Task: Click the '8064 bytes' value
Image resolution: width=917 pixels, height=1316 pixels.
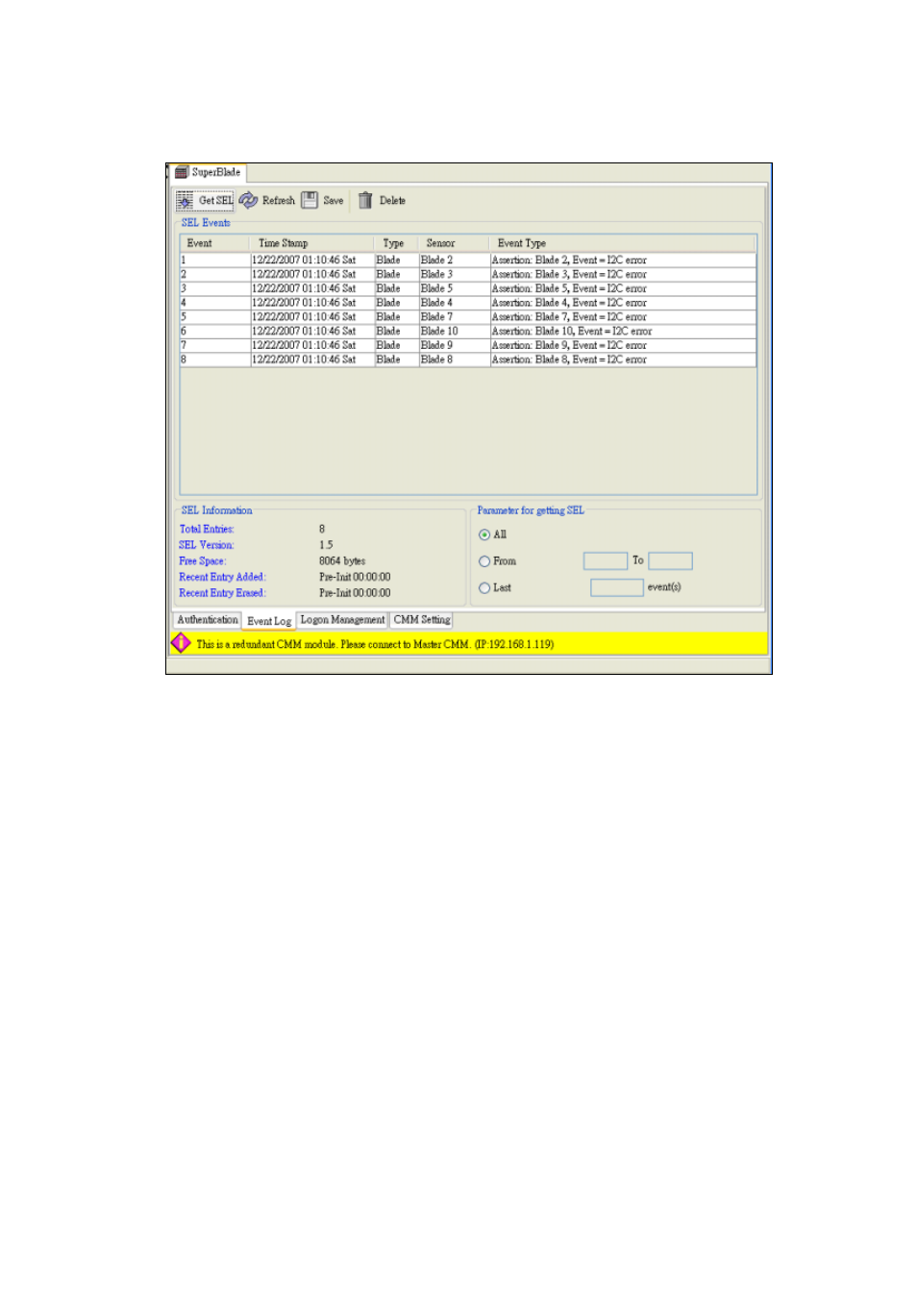Action: pyautogui.click(x=342, y=561)
